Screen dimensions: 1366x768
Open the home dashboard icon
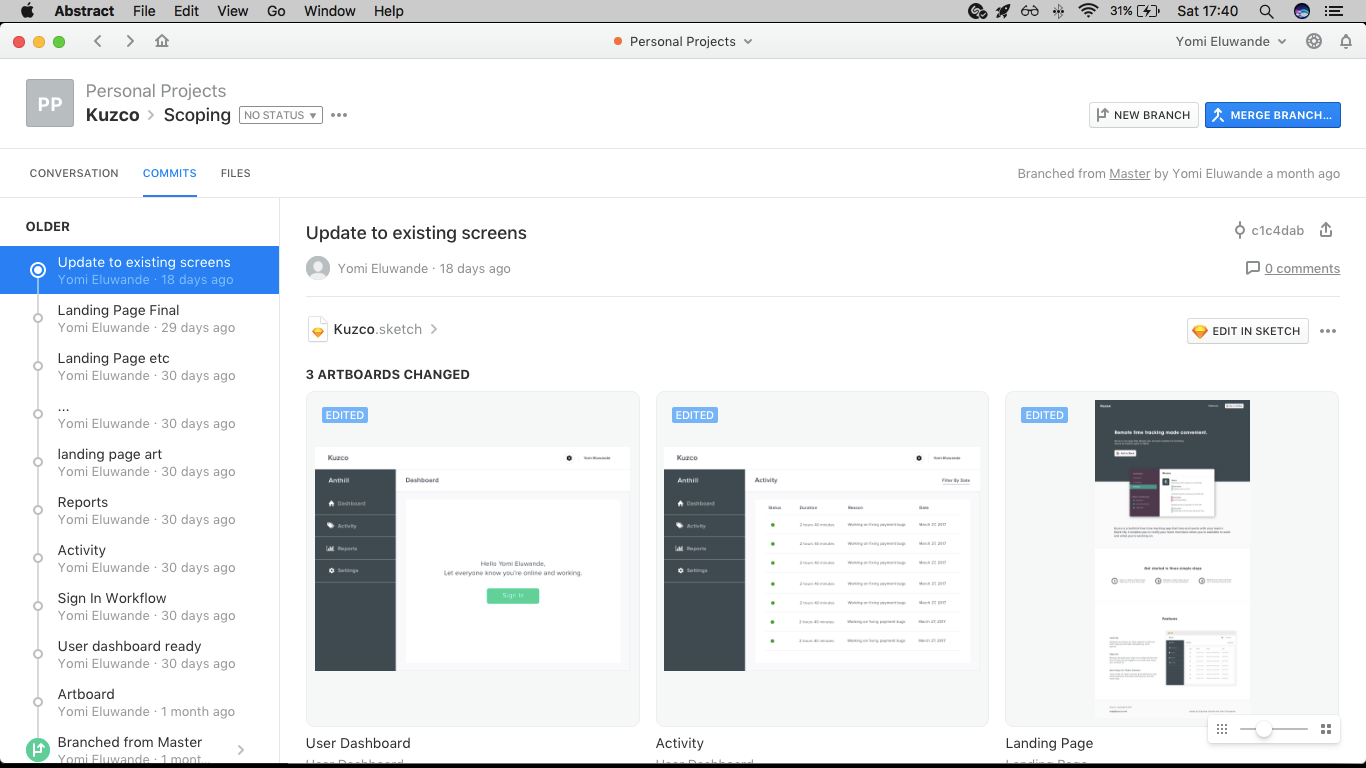click(x=162, y=41)
